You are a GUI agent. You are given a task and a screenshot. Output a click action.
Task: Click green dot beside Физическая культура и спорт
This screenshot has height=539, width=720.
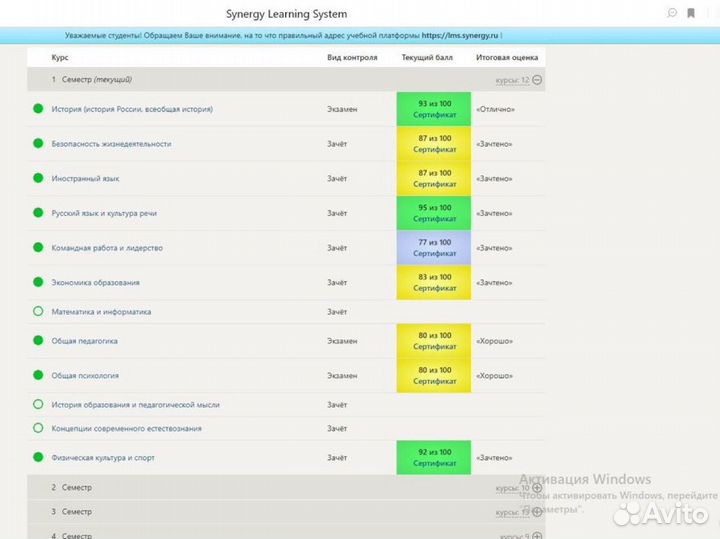[38, 457]
